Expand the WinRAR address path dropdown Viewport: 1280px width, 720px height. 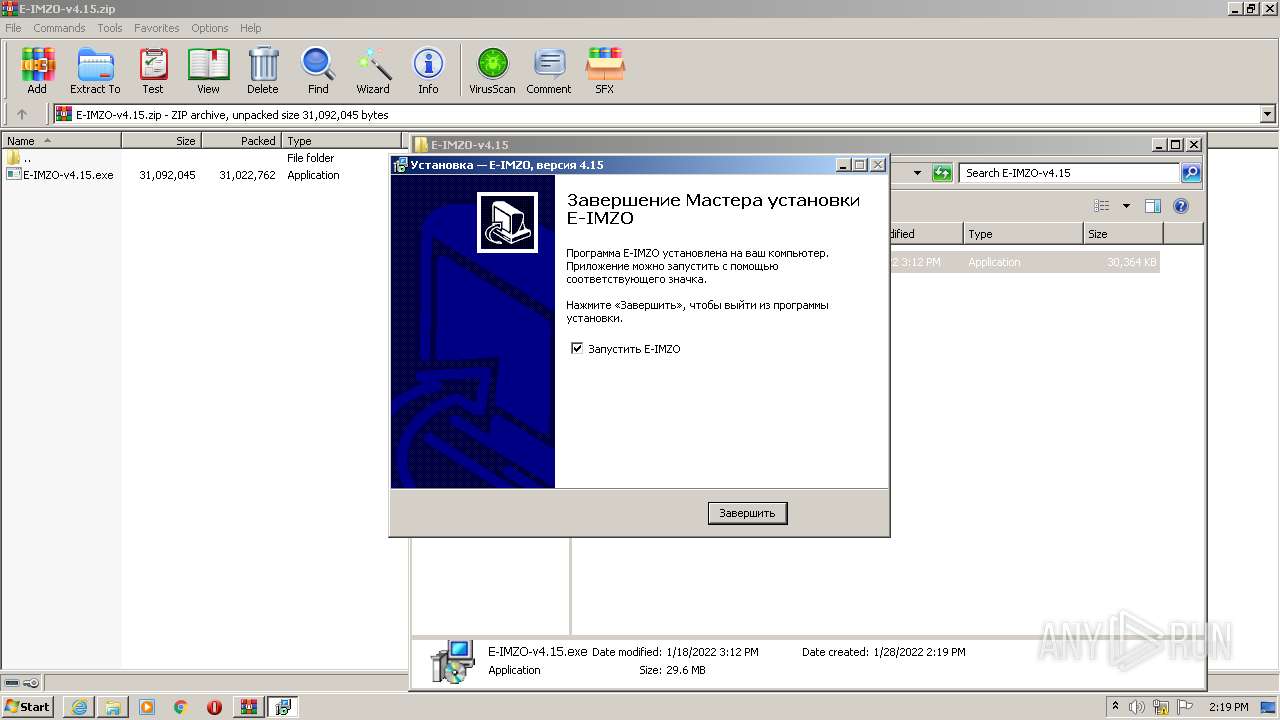click(1268, 115)
